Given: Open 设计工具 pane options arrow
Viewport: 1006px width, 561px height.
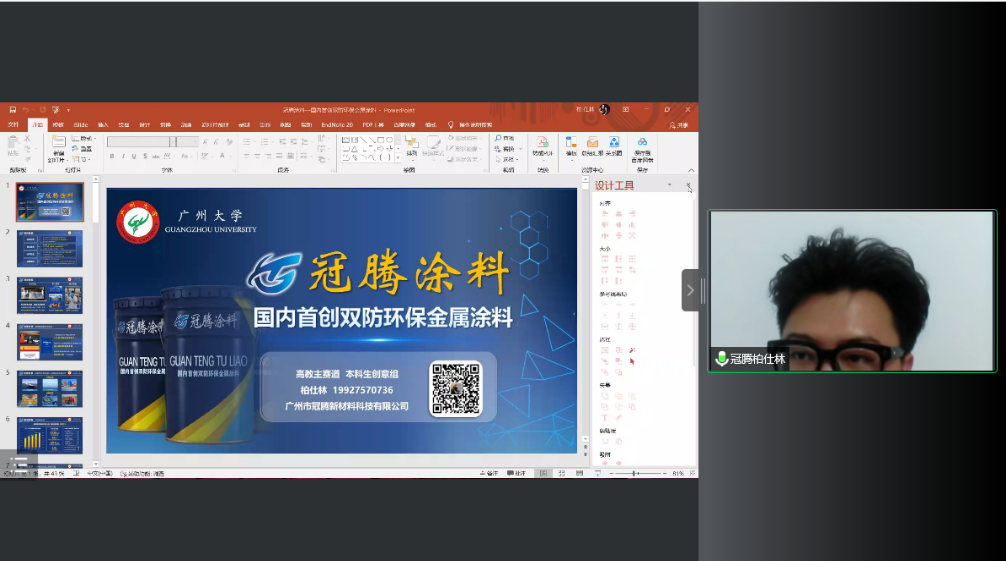Looking at the screenshot, I should pos(669,185).
